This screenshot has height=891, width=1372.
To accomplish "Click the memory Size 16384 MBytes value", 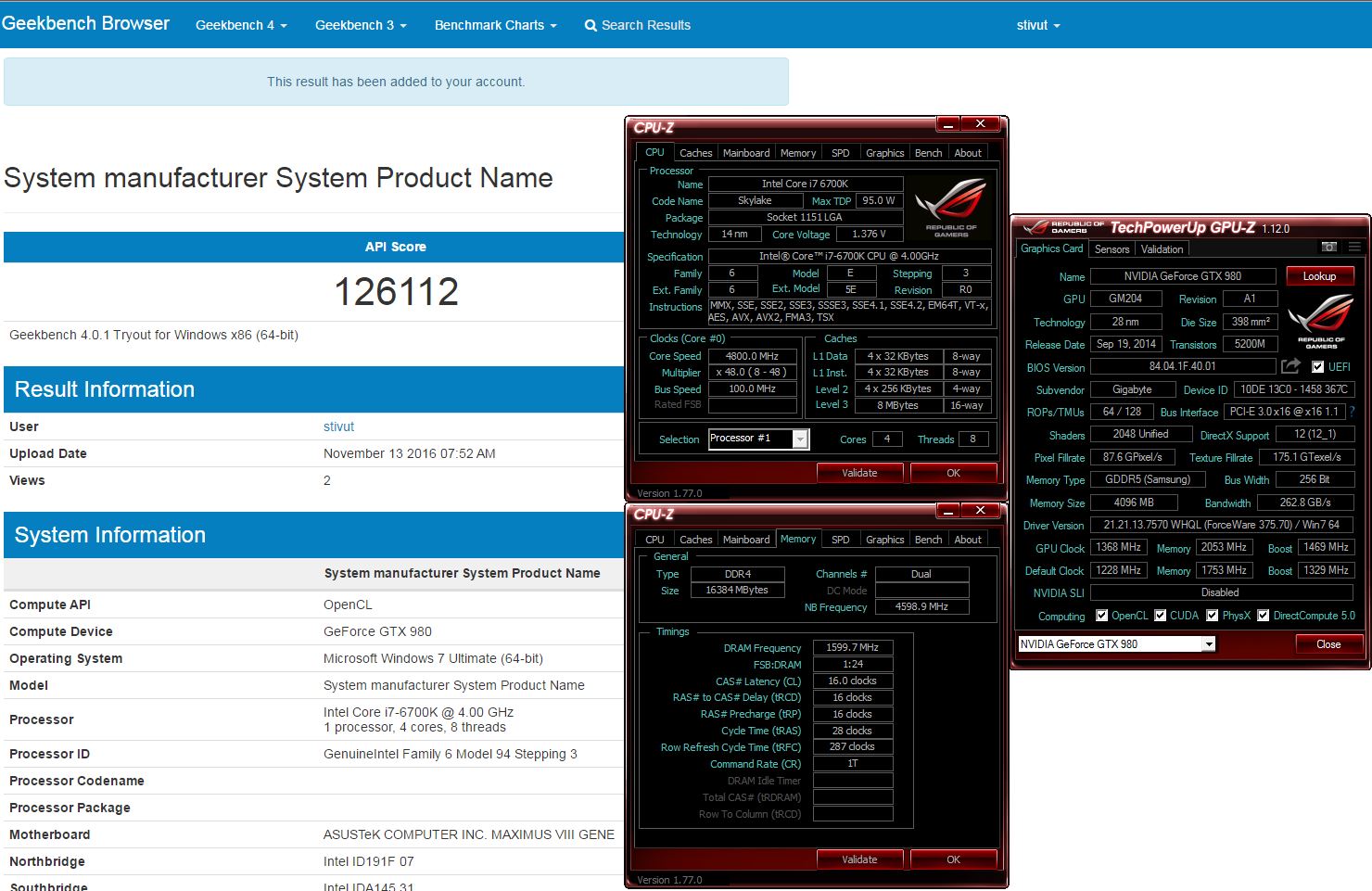I will point(737,590).
